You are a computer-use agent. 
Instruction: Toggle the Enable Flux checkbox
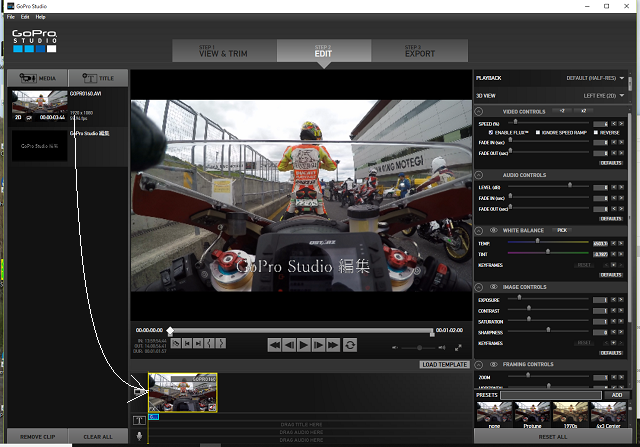point(491,132)
